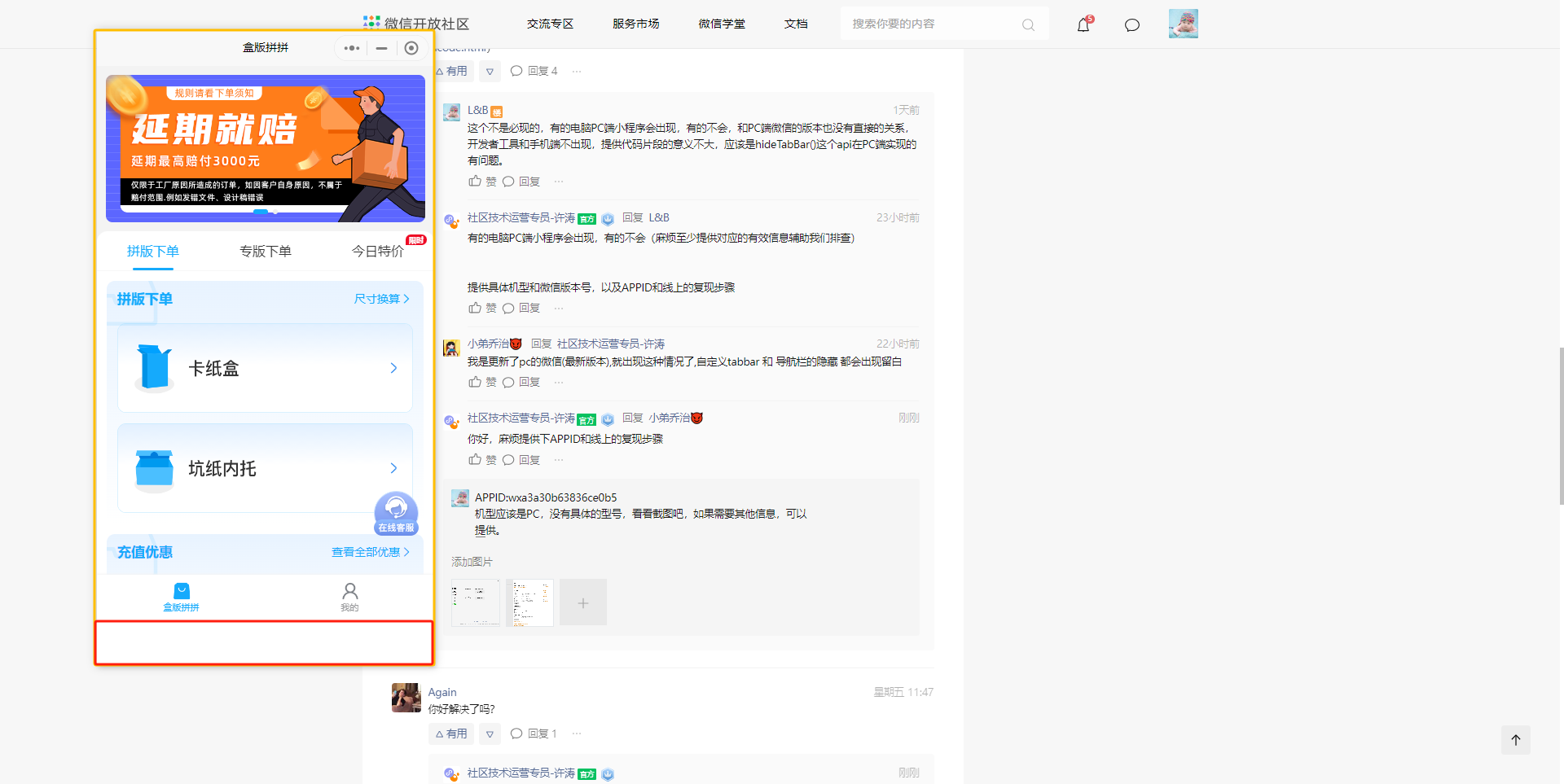Click 有用 button in top post

pyautogui.click(x=453, y=71)
